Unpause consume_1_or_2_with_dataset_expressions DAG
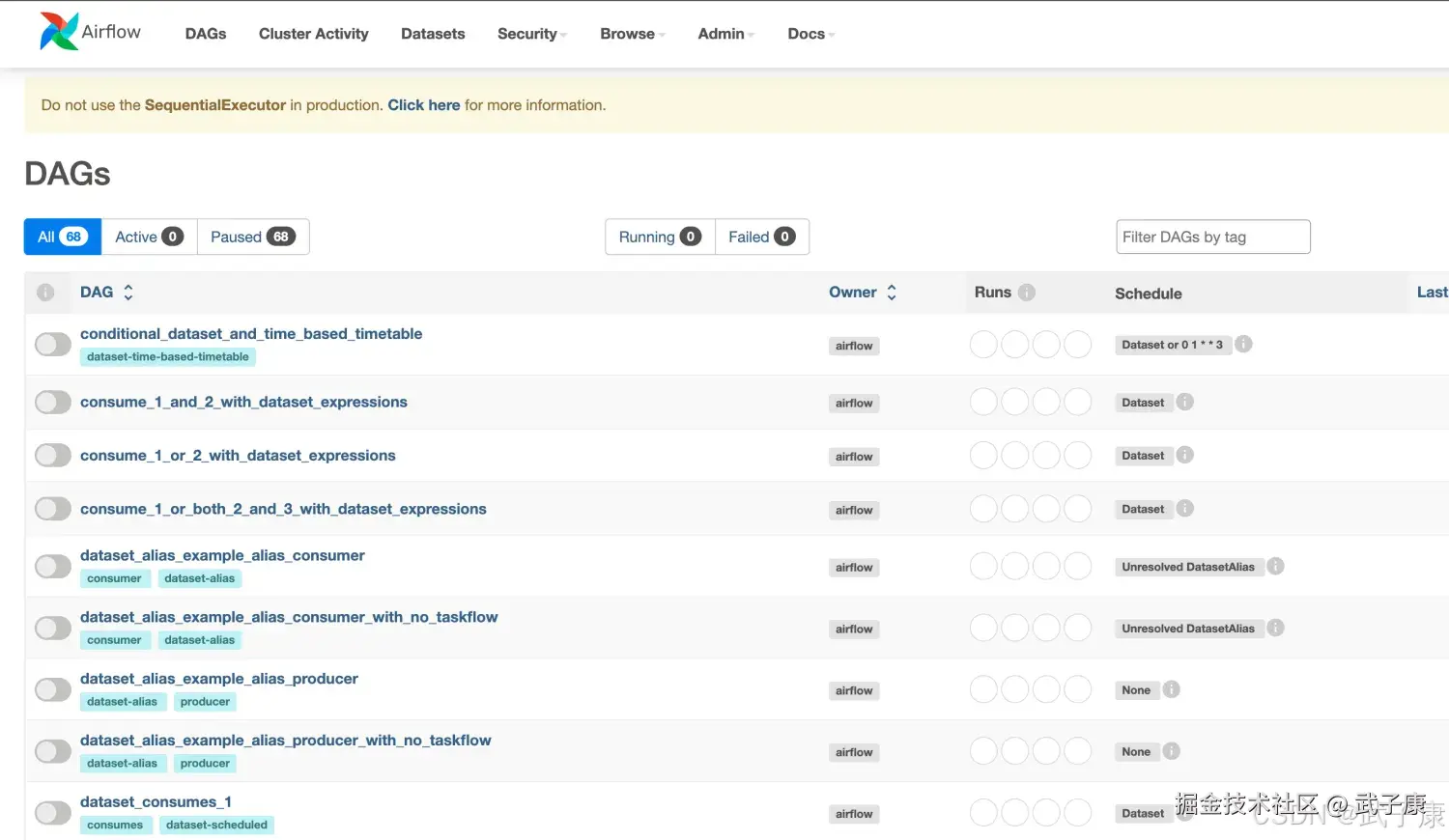Viewport: 1449px width, 840px height. coord(53,456)
